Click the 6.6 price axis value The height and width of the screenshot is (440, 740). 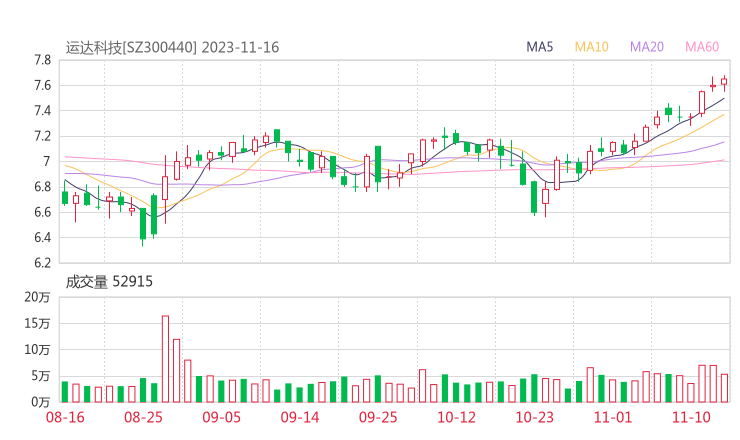coord(42,212)
